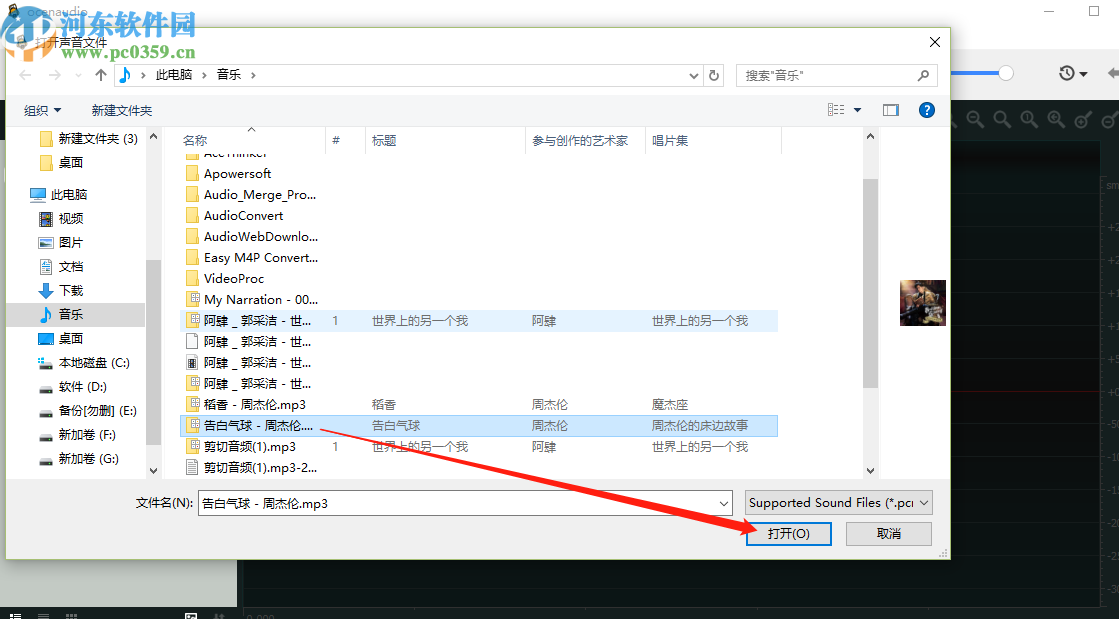Expand the chevron after 此电脑 in the breadcrumb
This screenshot has height=619, width=1119.
tap(204, 75)
